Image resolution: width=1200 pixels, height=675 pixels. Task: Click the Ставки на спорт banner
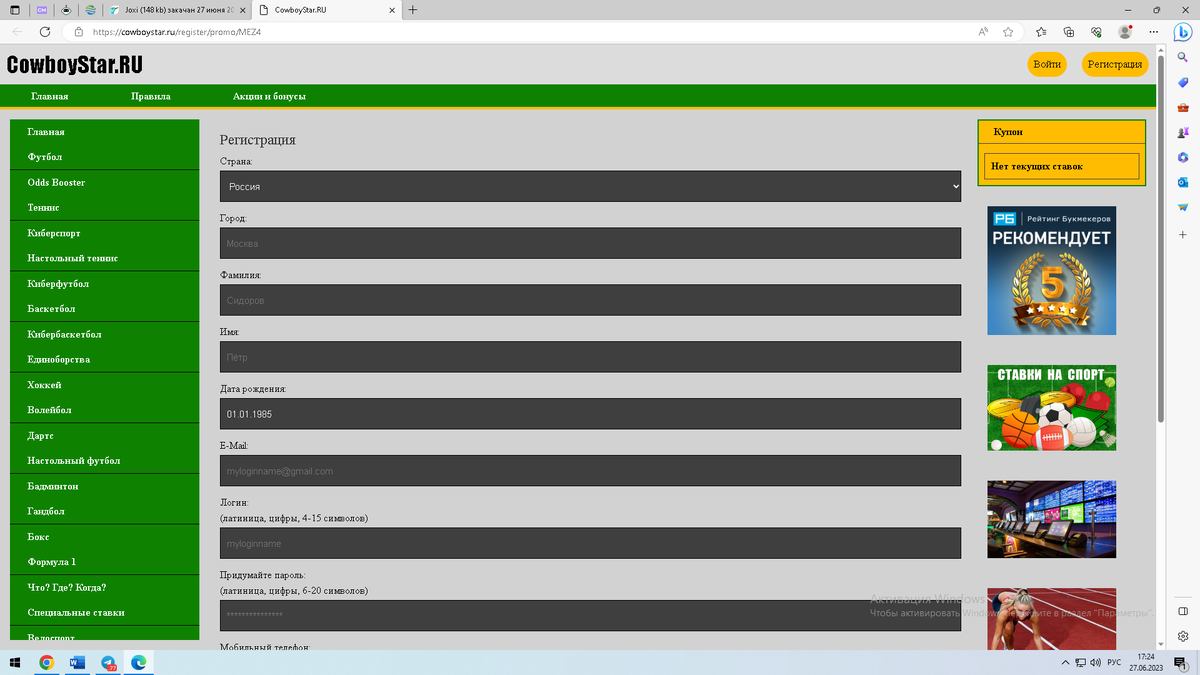[1051, 408]
